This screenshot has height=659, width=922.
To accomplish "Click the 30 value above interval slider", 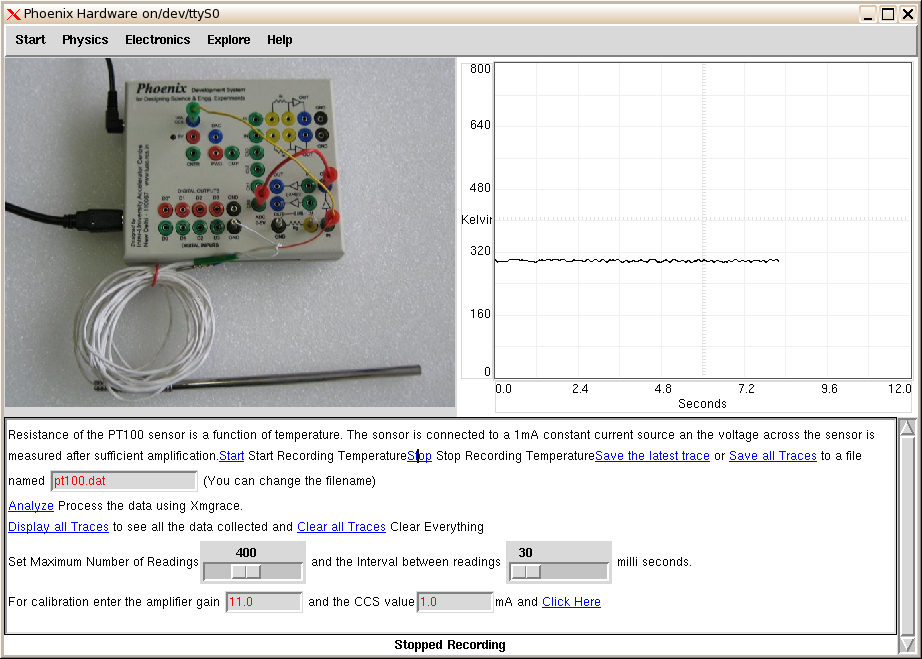I will pos(525,553).
